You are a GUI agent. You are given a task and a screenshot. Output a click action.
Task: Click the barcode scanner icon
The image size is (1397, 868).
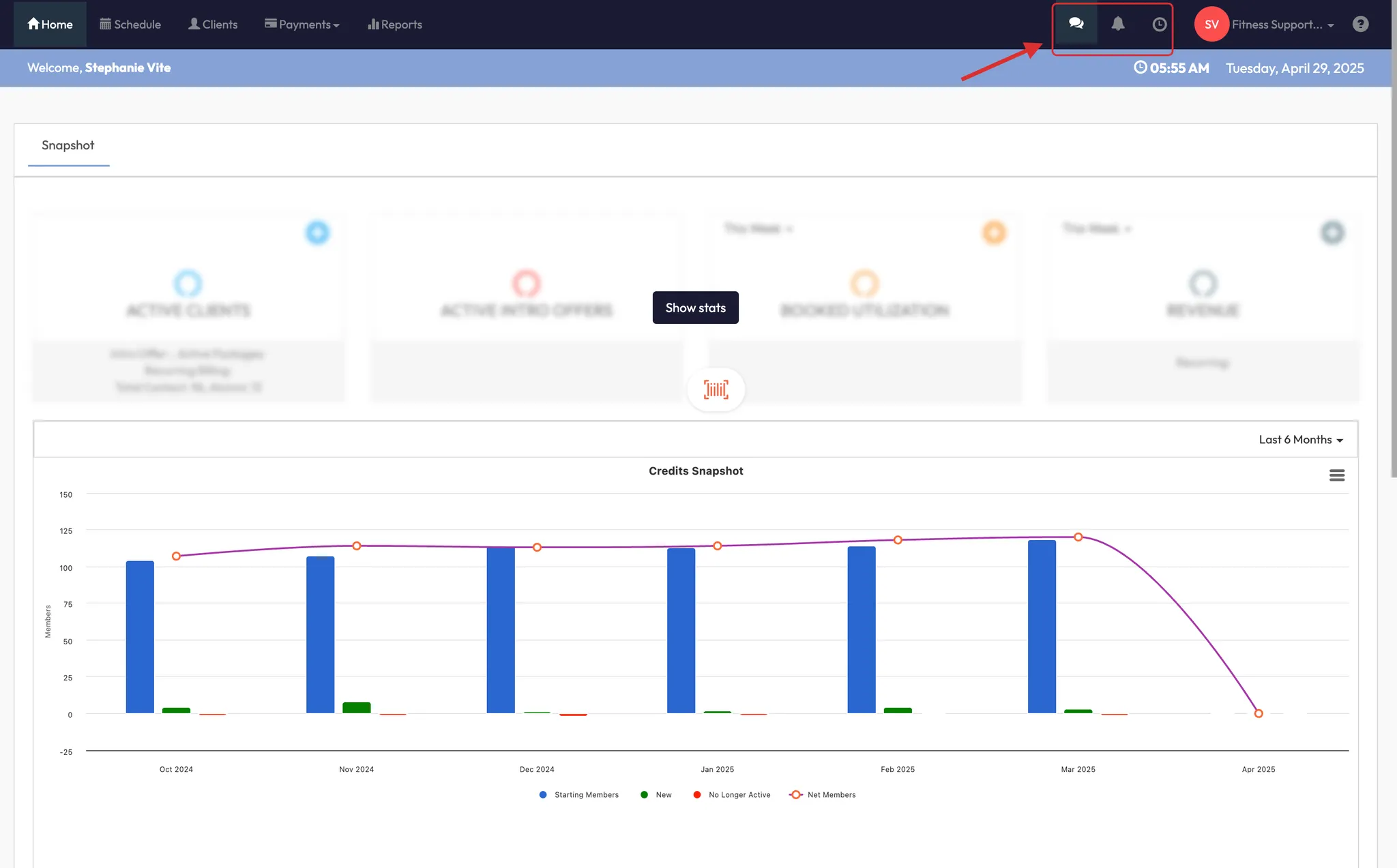coord(716,389)
